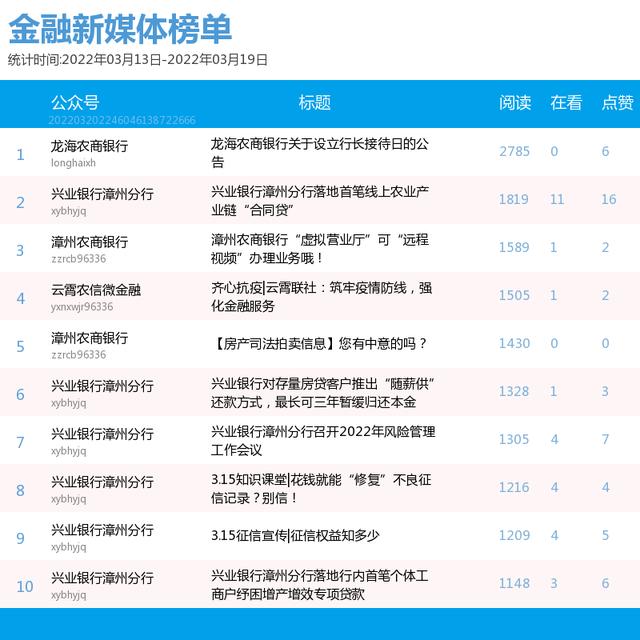640x640 pixels.
Task: Open article 3.15知识课堂|花钱就能"修复"不良征信记录
Action: point(321,489)
